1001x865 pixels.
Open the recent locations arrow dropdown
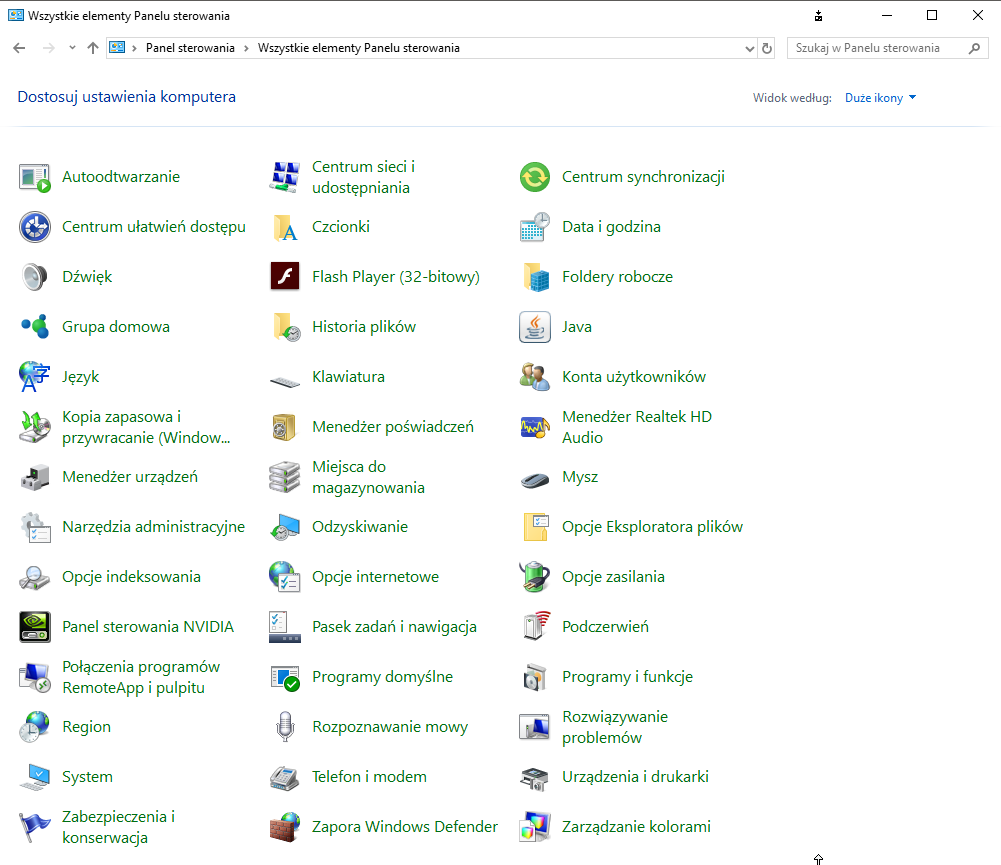(72, 48)
